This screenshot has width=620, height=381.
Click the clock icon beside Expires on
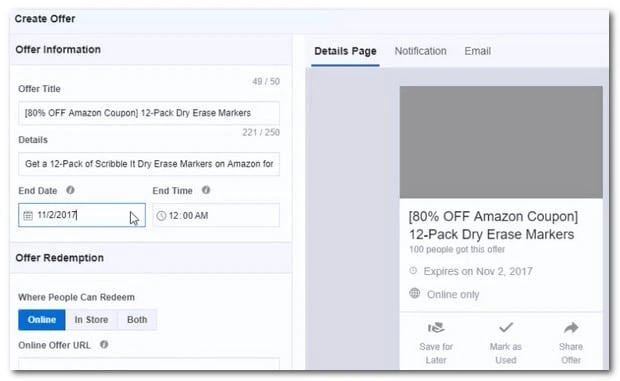pyautogui.click(x=413, y=271)
